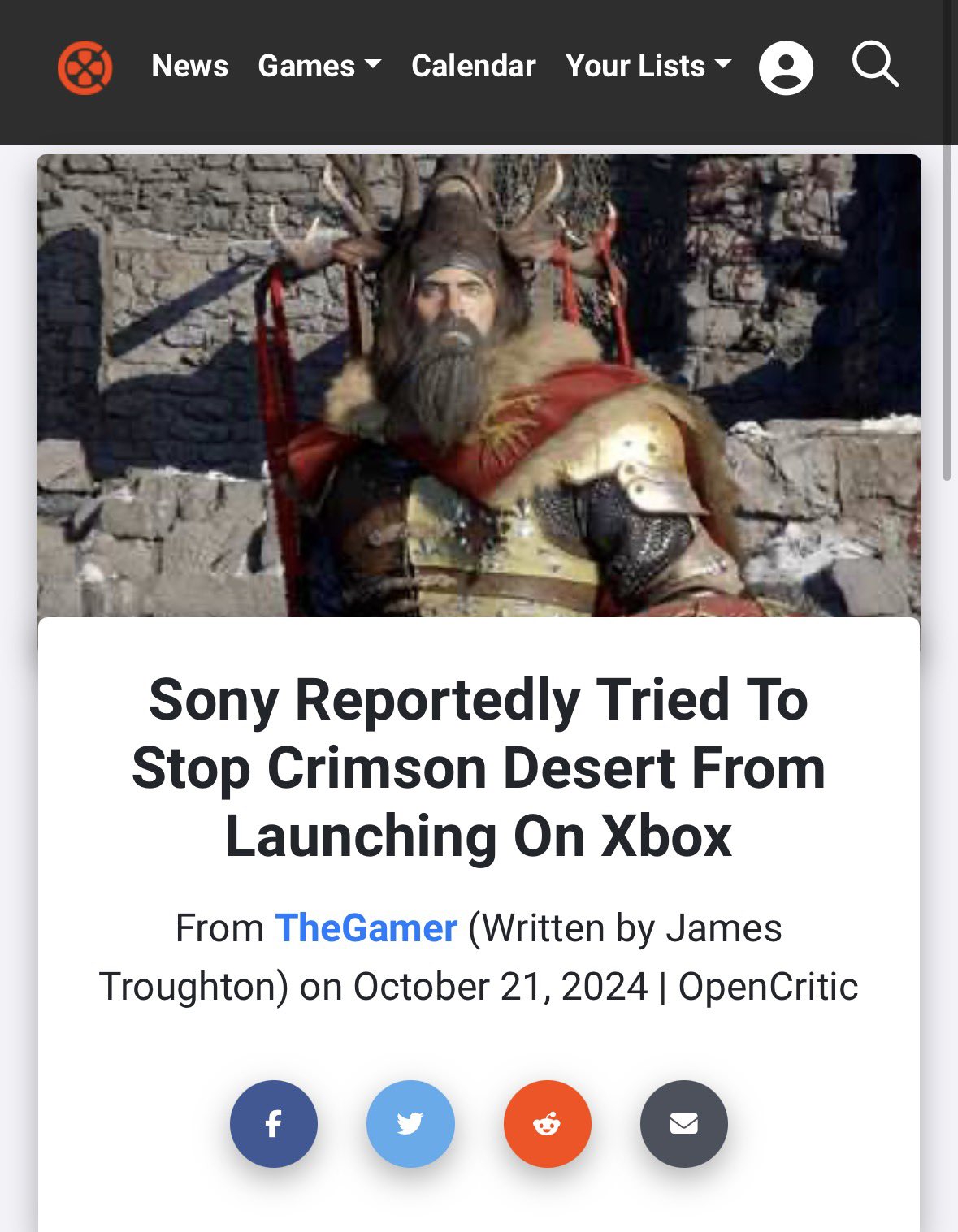The height and width of the screenshot is (1232, 958).
Task: Open the Your Lists menu label
Action: [635, 66]
